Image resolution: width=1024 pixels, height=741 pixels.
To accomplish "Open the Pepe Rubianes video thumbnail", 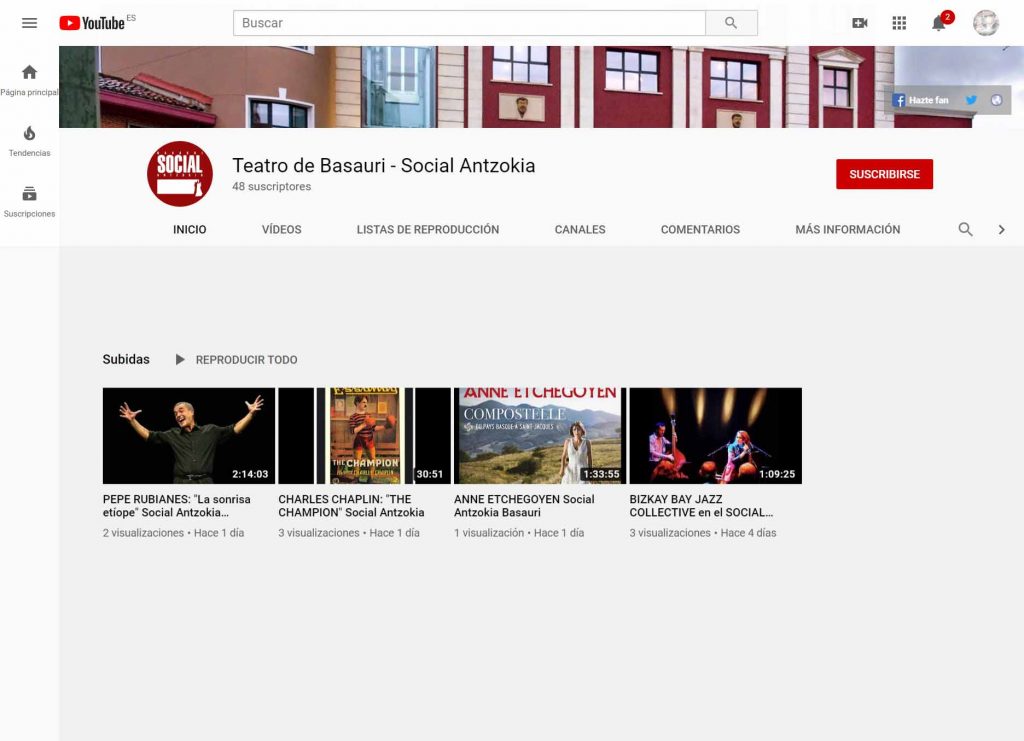I will click(189, 436).
